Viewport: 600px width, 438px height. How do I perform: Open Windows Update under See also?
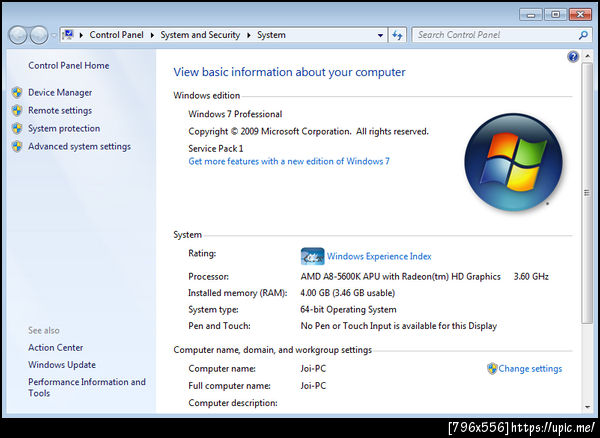(x=62, y=365)
